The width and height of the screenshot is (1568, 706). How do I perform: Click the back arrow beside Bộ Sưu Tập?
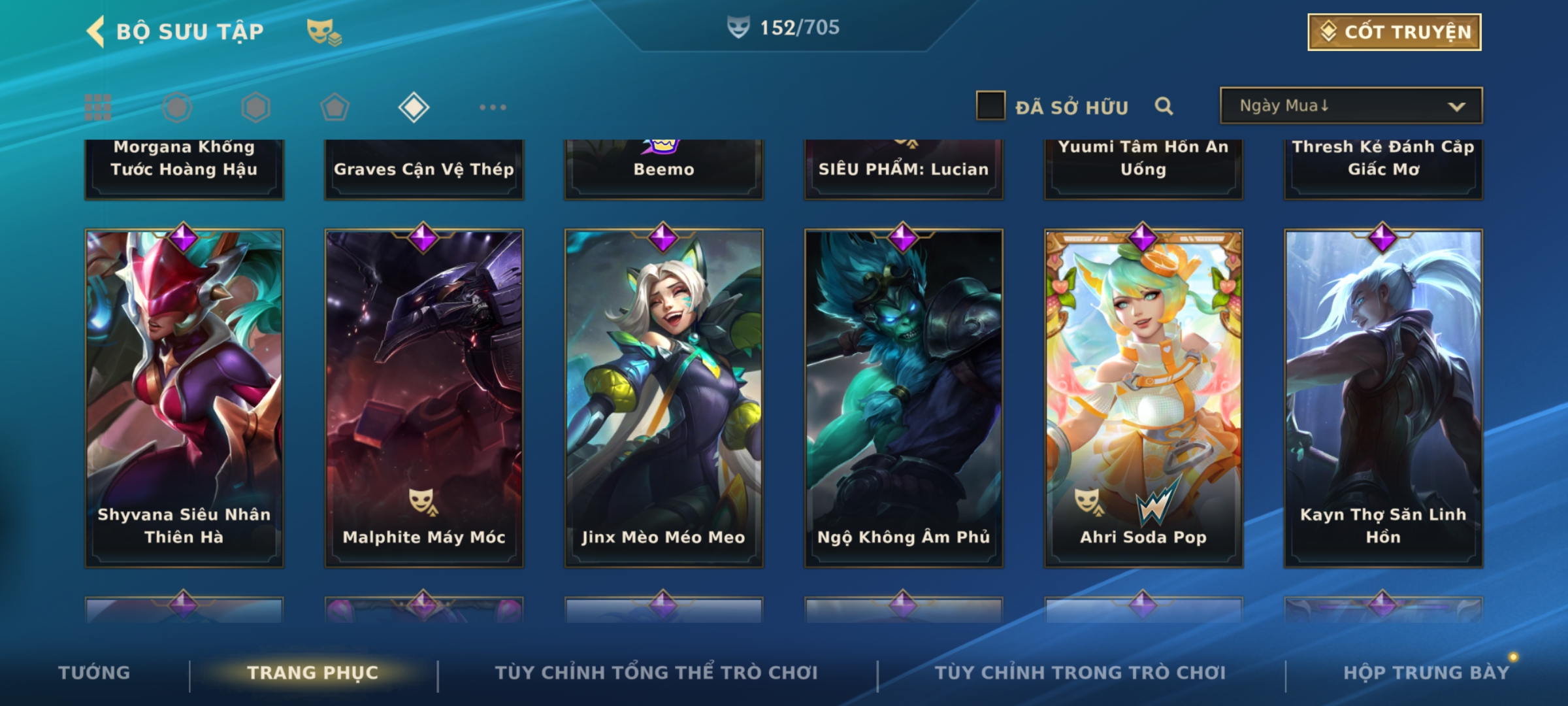tap(95, 31)
